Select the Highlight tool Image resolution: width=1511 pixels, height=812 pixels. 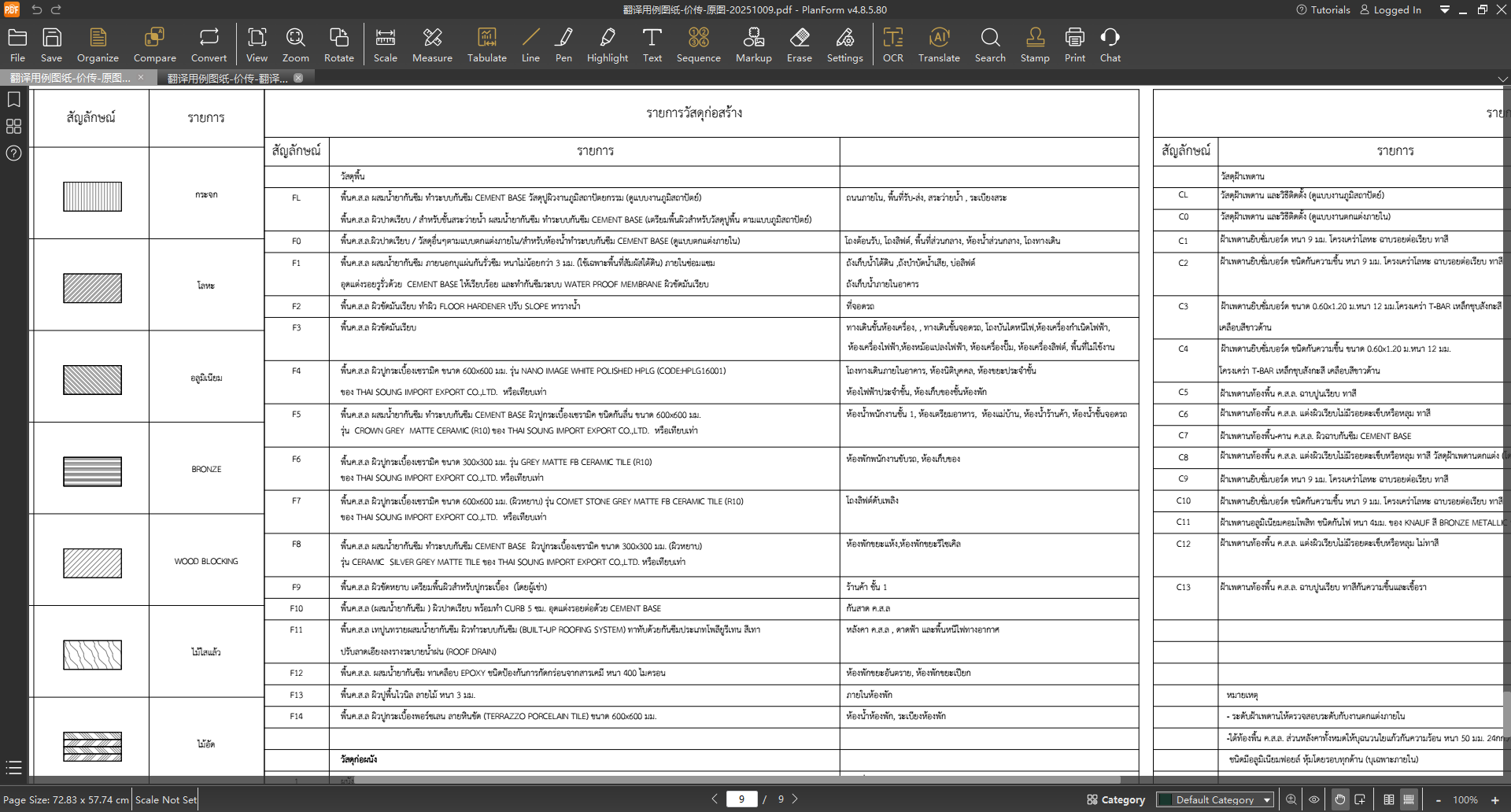[x=607, y=45]
